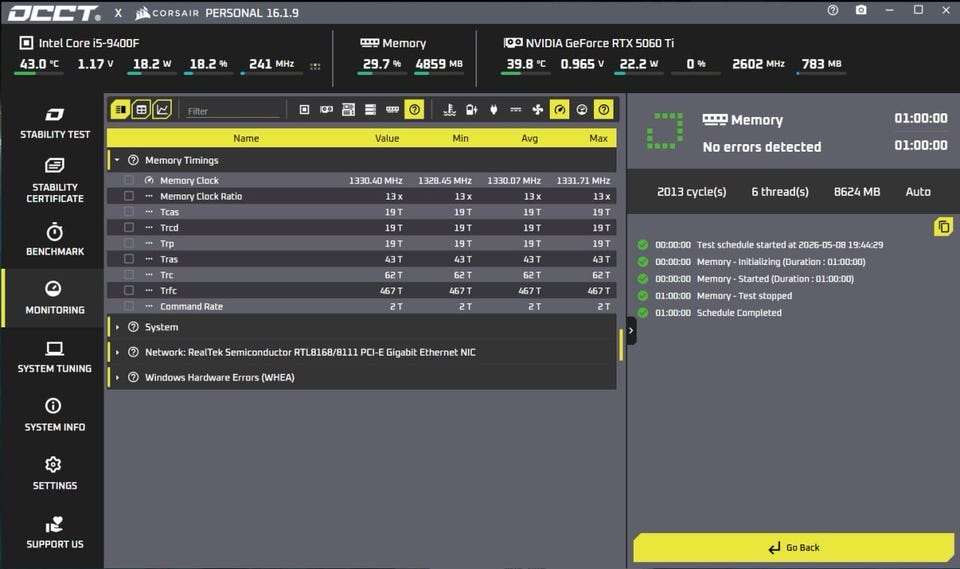Open the Settings section
This screenshot has height=569, width=960.
click(x=54, y=474)
